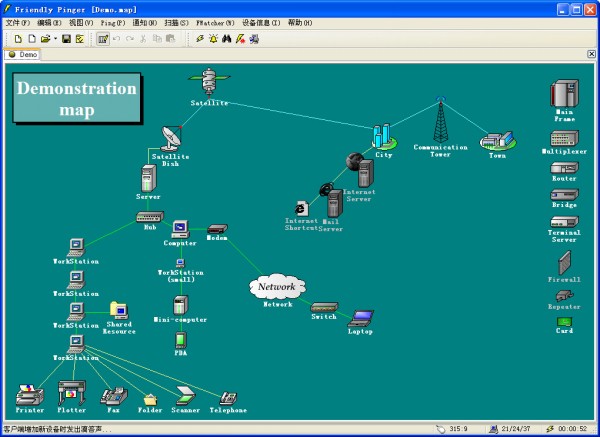
Task: Toggle the edit mode toolbar button
Action: click(x=102, y=39)
